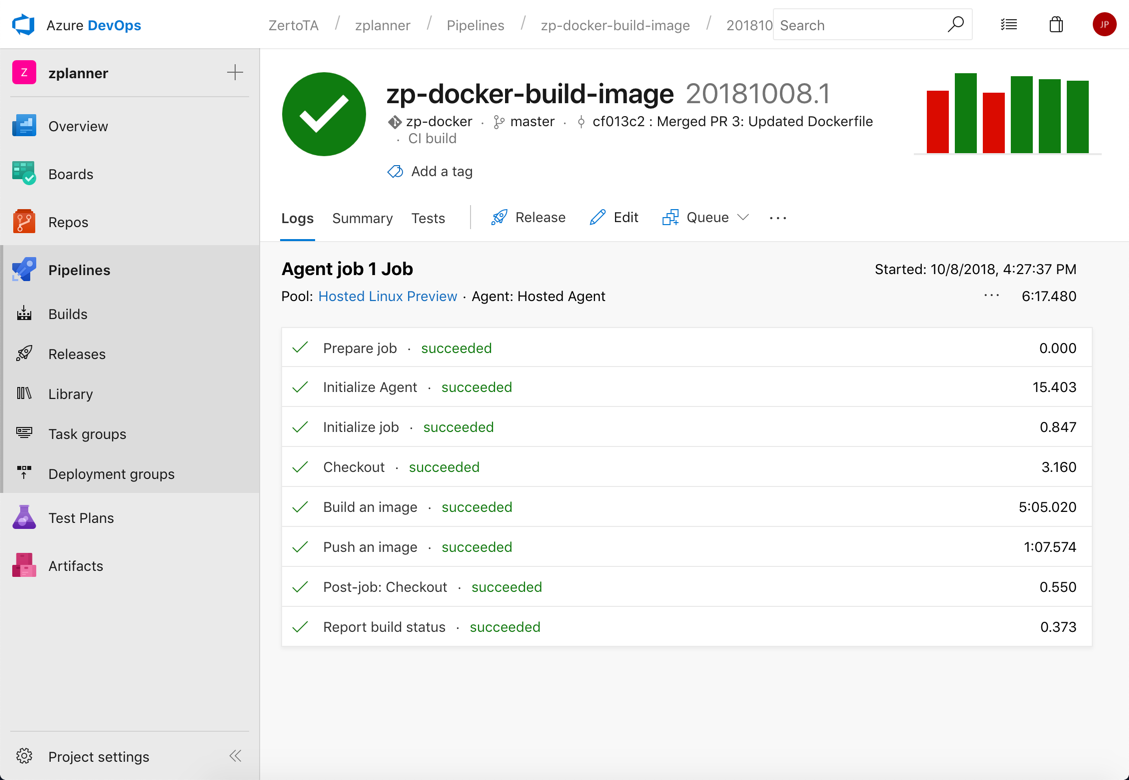1129x780 pixels.
Task: Select Deployment groups in the sidebar
Action: click(x=130, y=474)
